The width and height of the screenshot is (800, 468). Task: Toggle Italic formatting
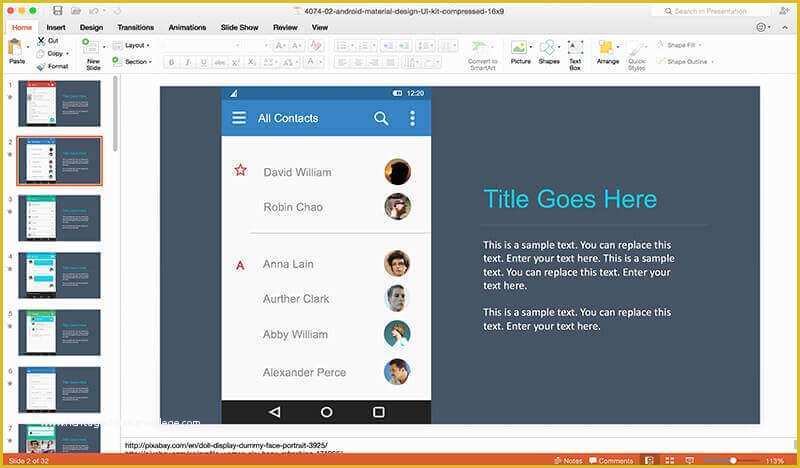188,62
